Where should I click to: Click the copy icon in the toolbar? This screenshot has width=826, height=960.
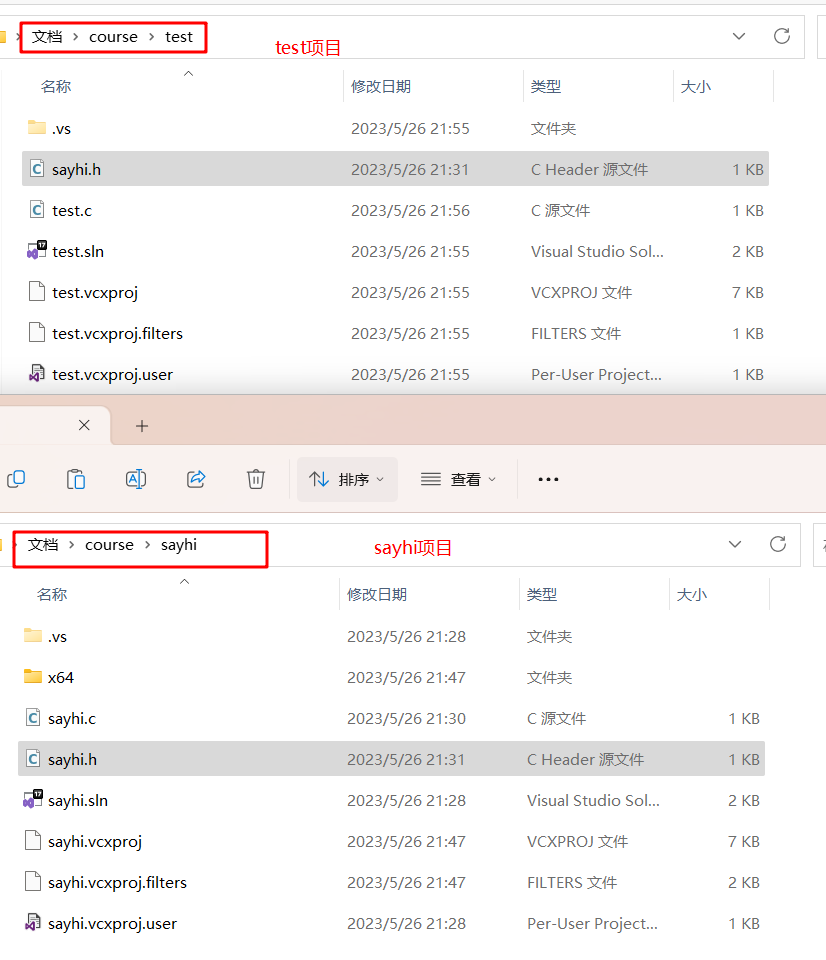pos(16,479)
